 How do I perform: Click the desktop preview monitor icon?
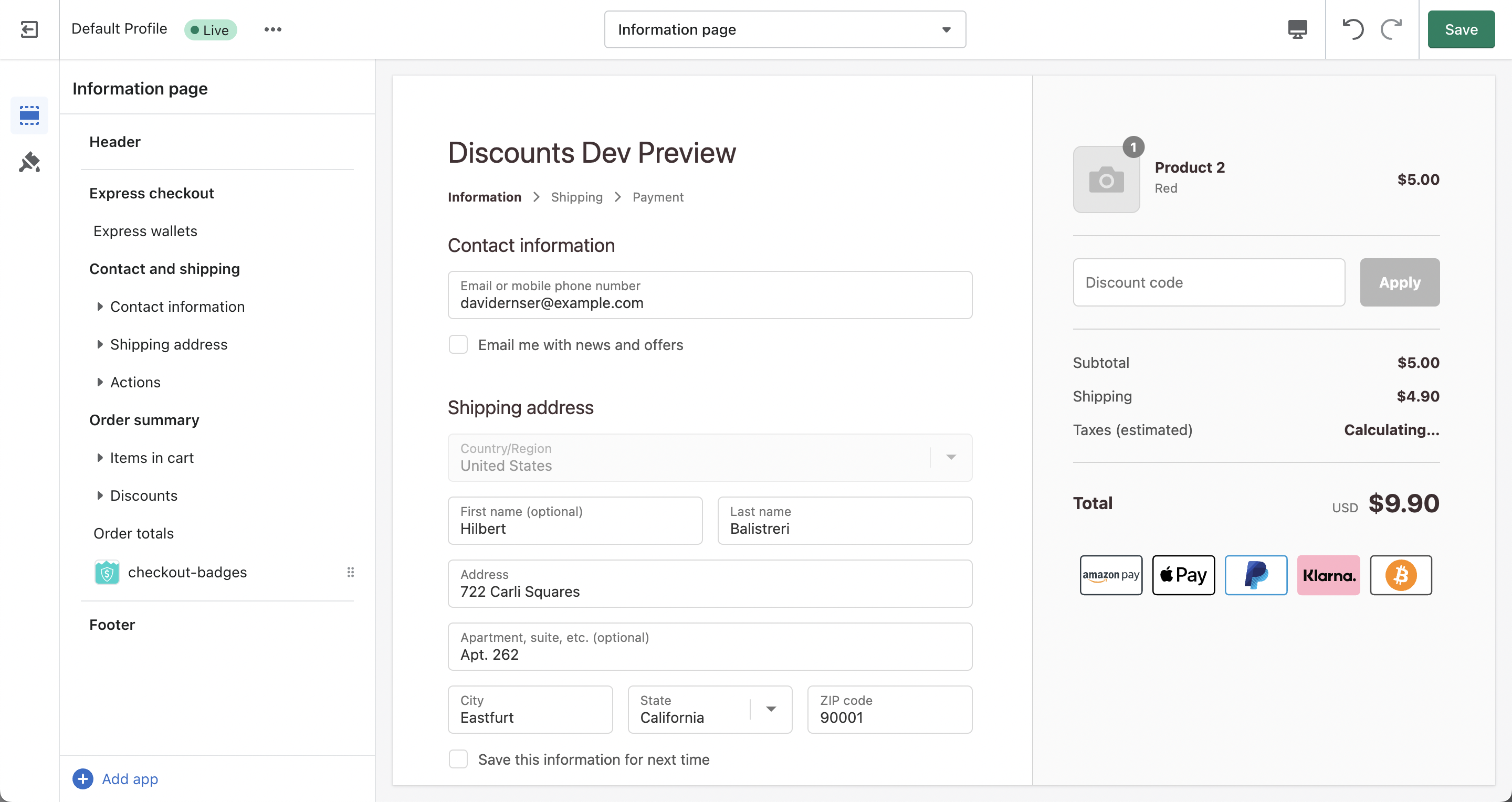click(x=1297, y=29)
